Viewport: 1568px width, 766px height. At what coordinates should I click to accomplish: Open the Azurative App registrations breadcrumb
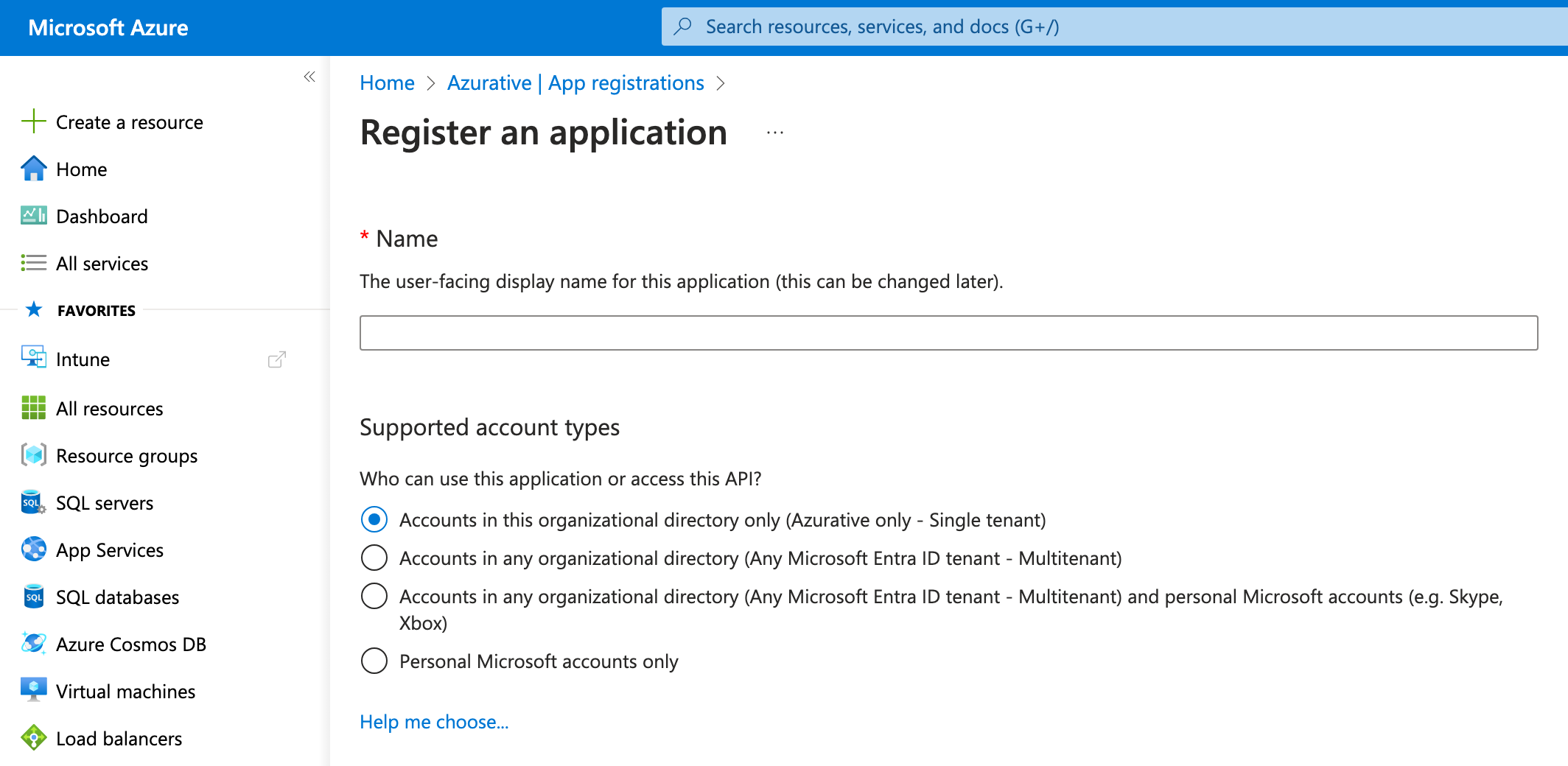575,83
